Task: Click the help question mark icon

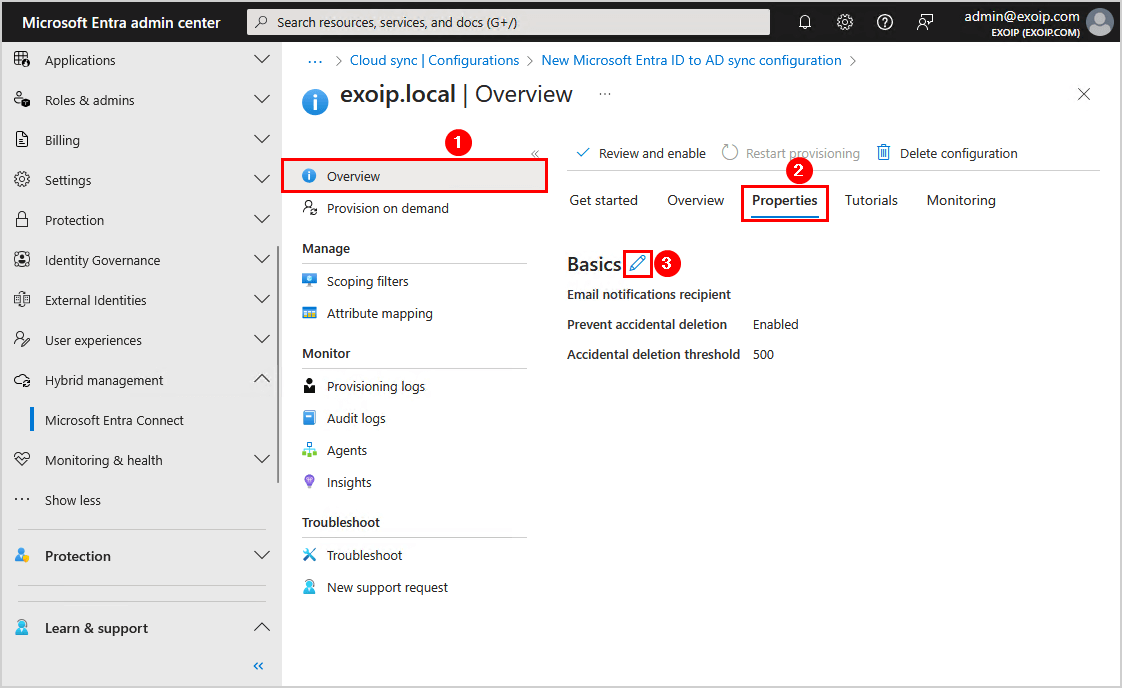Action: [x=885, y=22]
